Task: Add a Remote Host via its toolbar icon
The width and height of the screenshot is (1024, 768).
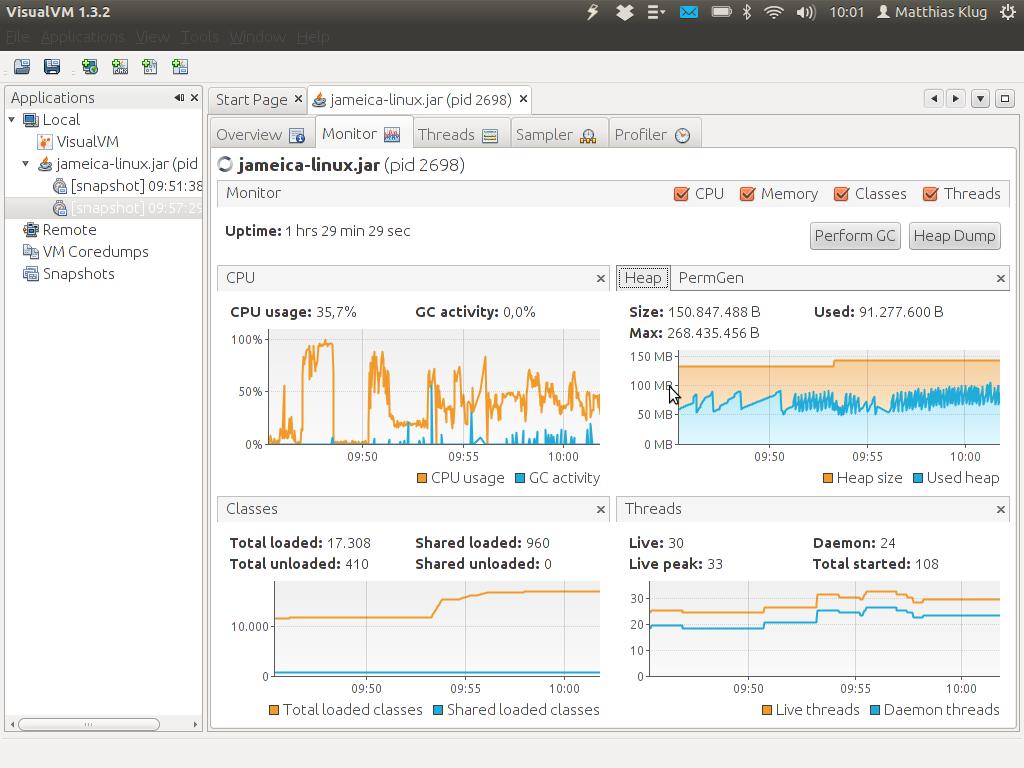Action: pos(90,66)
